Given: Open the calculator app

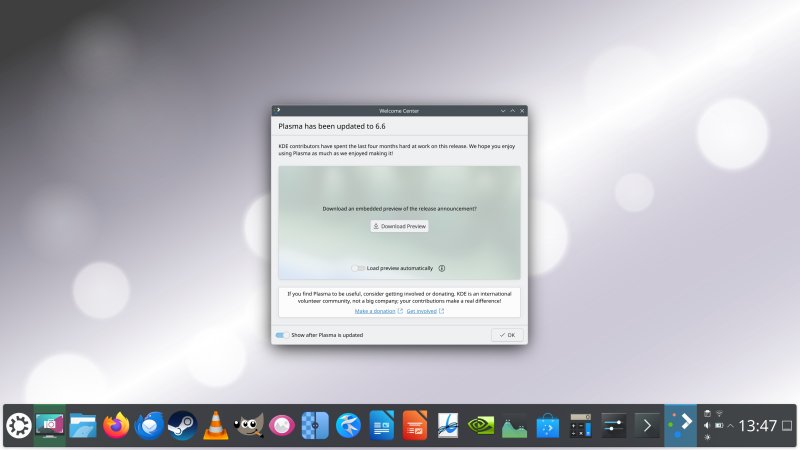Looking at the screenshot, I should coord(580,426).
